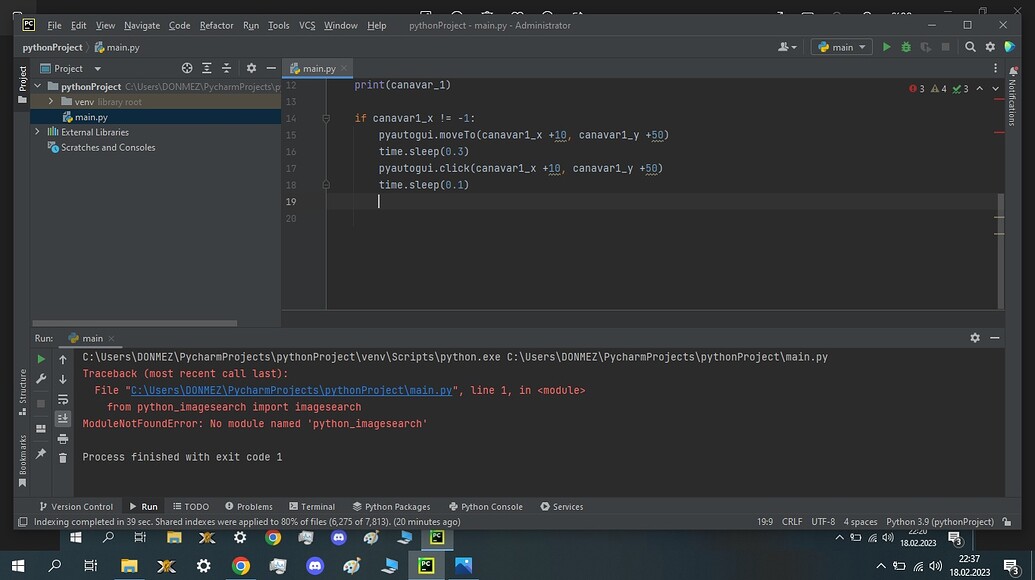Open IDE settings gear in top toolbar
The image size is (1035, 580).
point(989,47)
